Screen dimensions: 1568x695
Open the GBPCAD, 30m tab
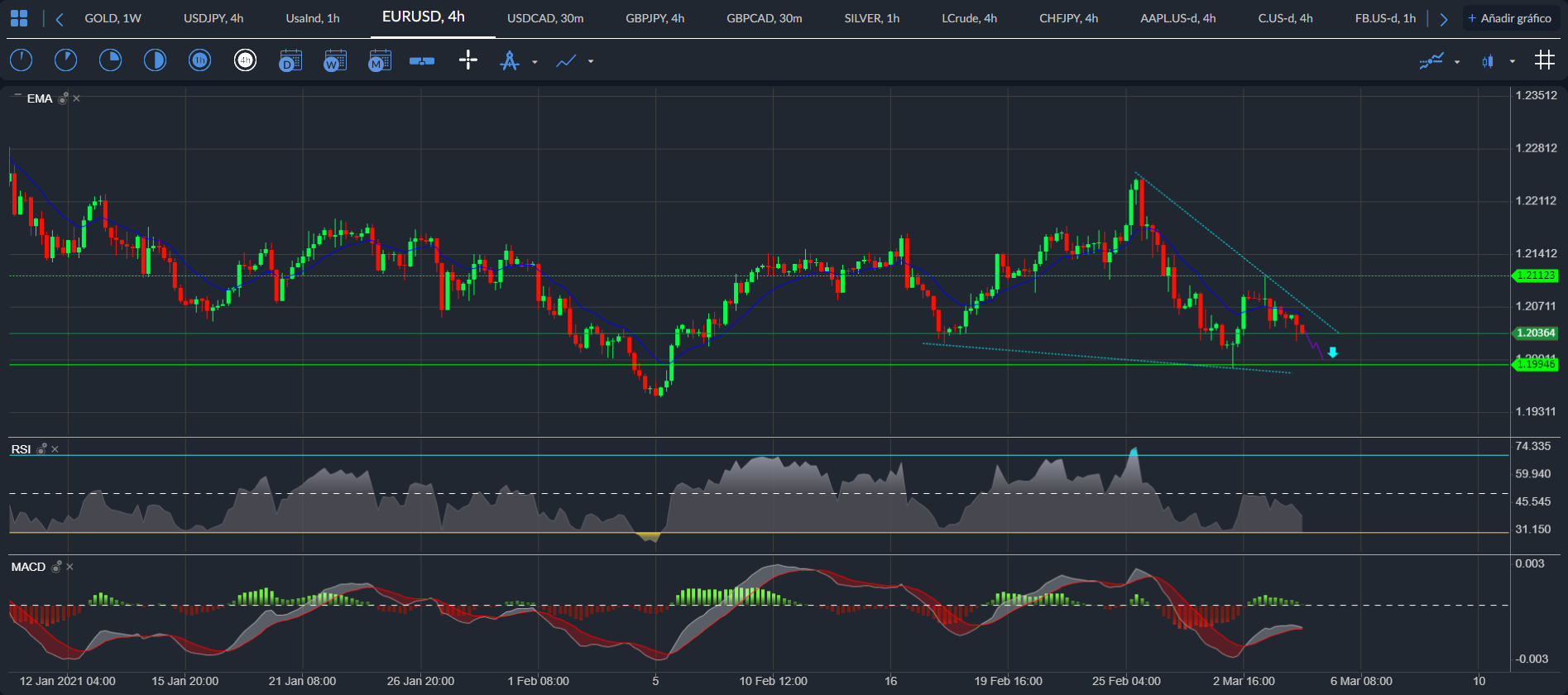pyautogui.click(x=765, y=18)
